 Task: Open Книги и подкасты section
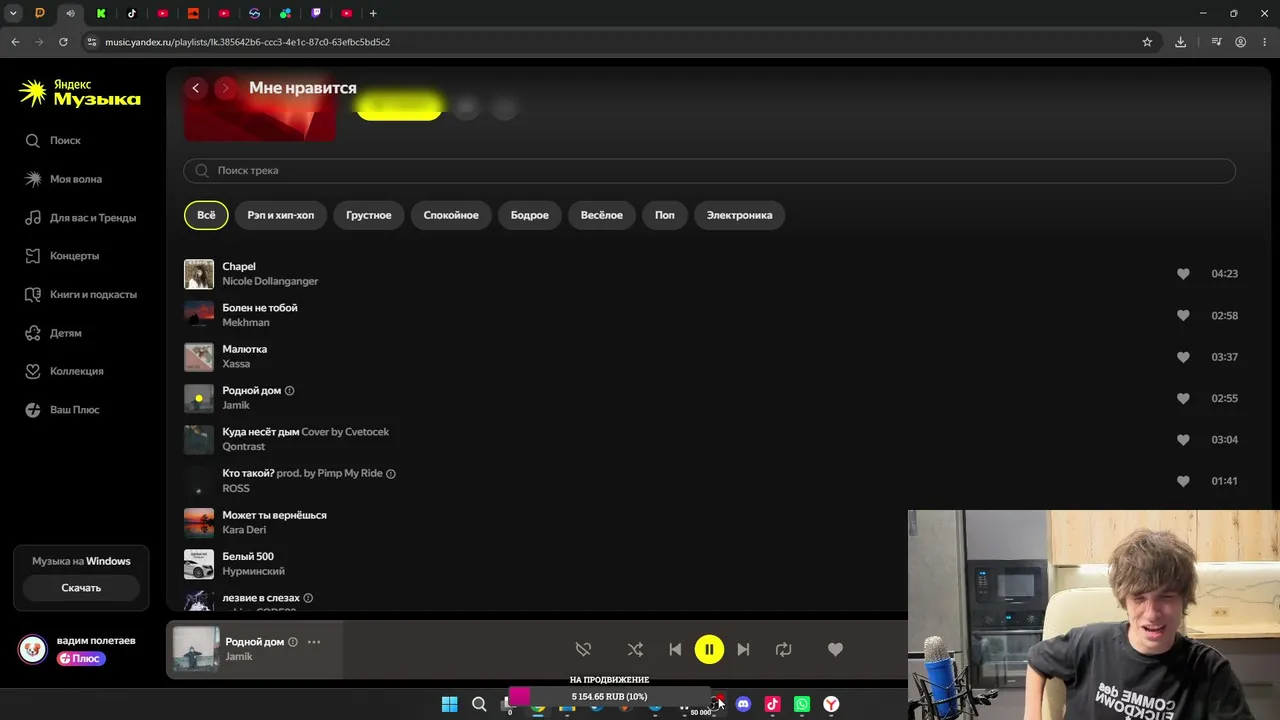coord(80,295)
